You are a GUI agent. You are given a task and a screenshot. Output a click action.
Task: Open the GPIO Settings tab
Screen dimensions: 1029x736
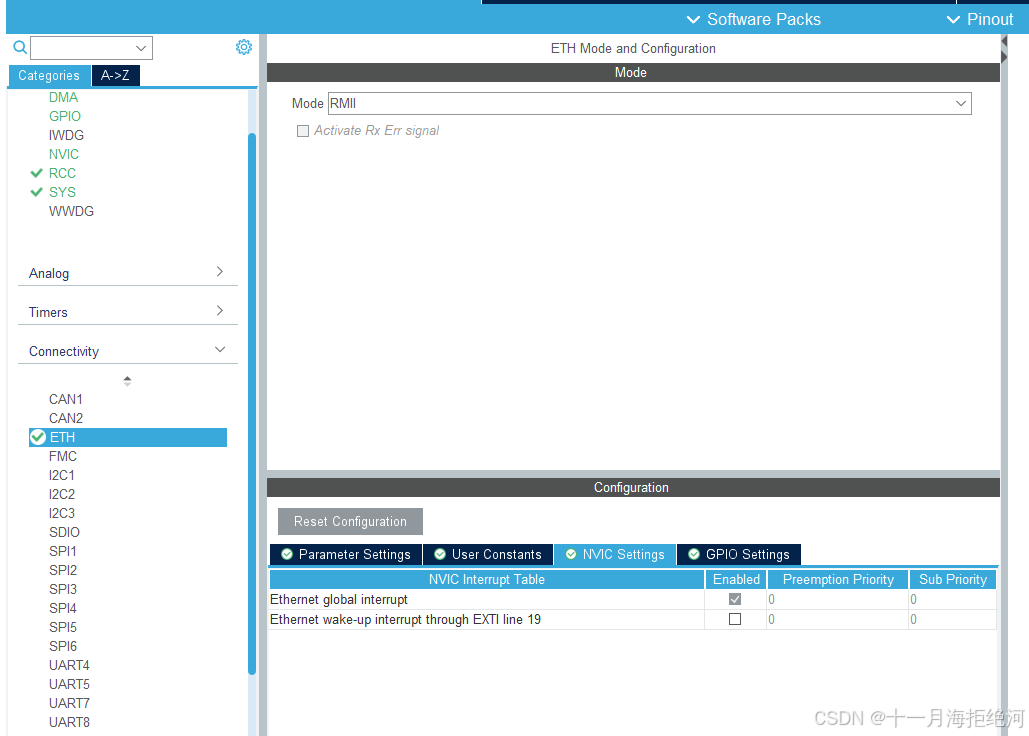739,554
